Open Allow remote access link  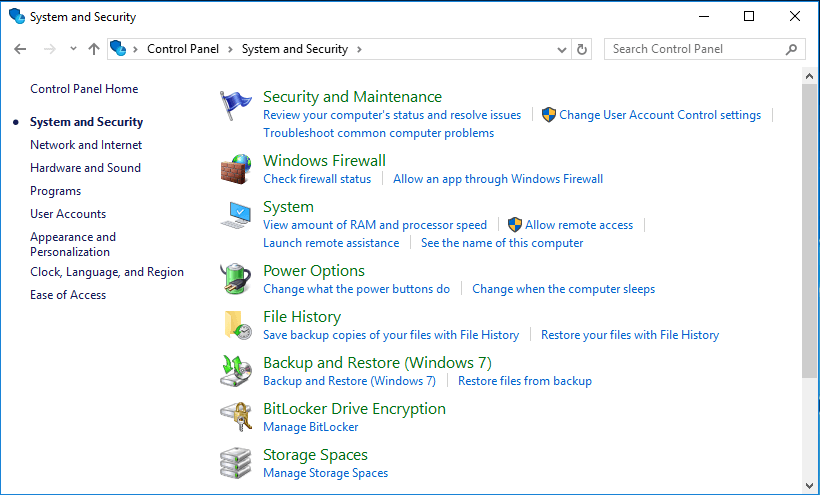click(x=579, y=225)
